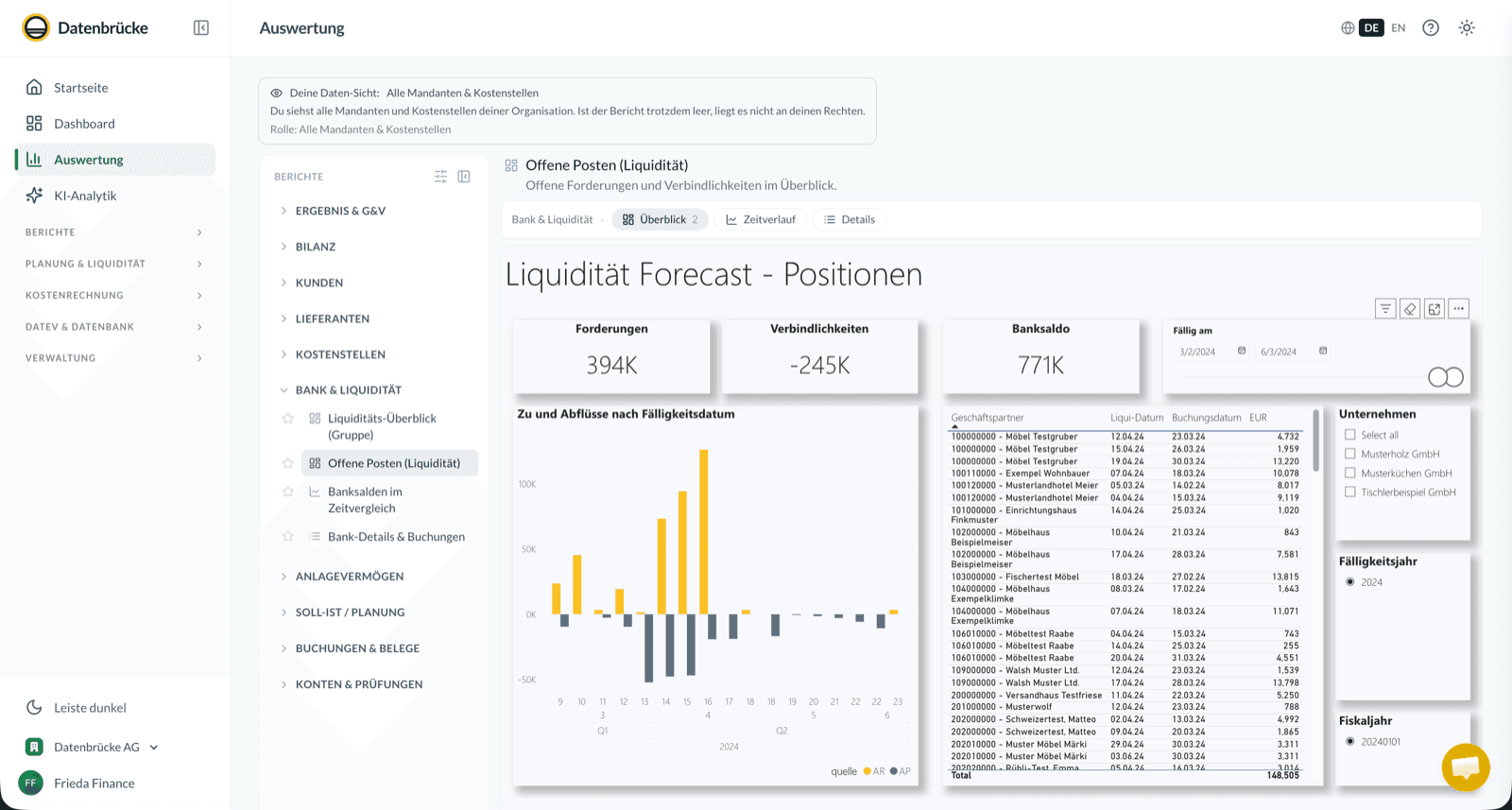
Task: Open Banksalden im Zeitvergleich report
Action: tap(389, 500)
